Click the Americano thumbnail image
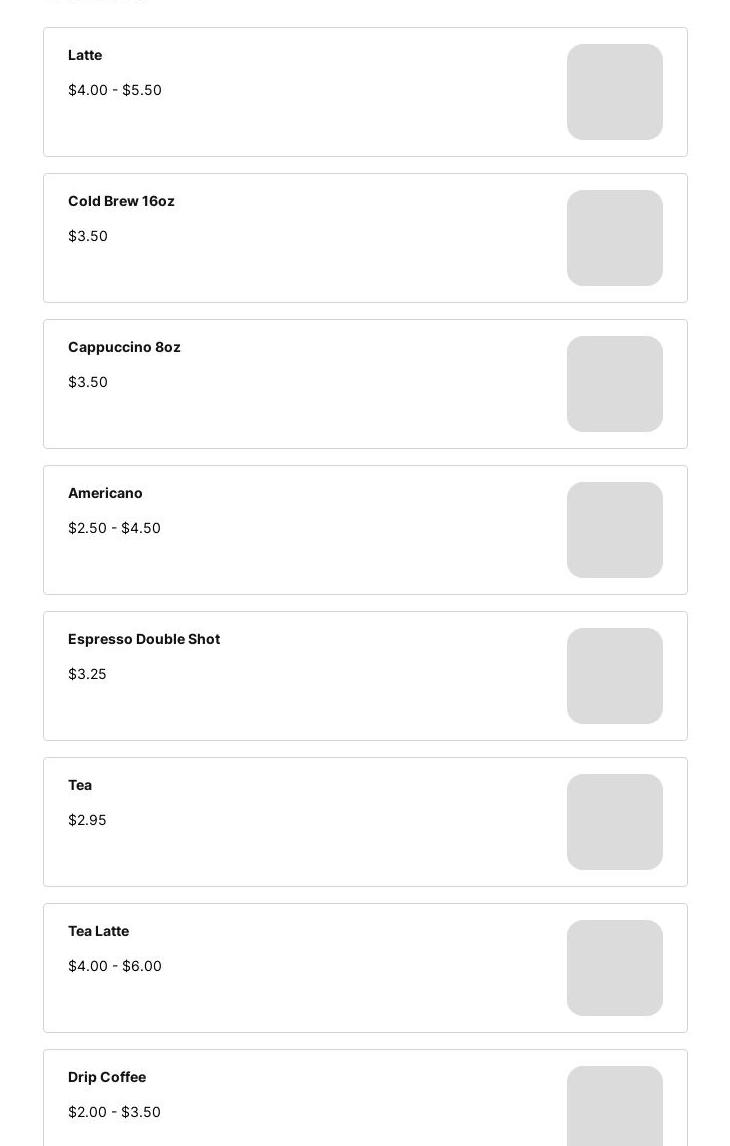 (x=614, y=530)
